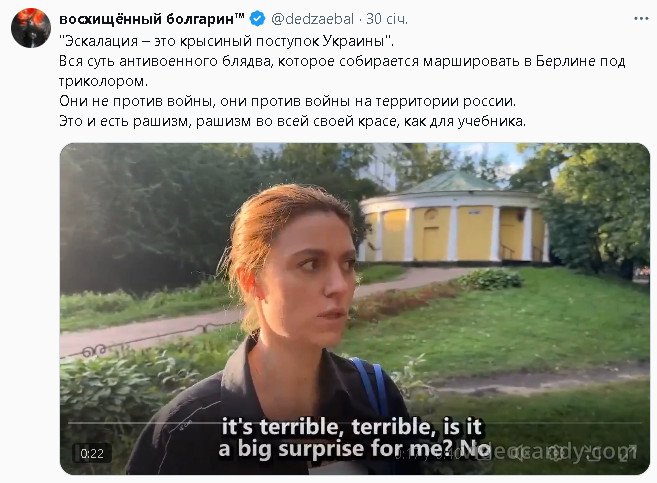Click the line mentioning Берлине
This screenshot has width=657, height=483.
tap(342, 61)
